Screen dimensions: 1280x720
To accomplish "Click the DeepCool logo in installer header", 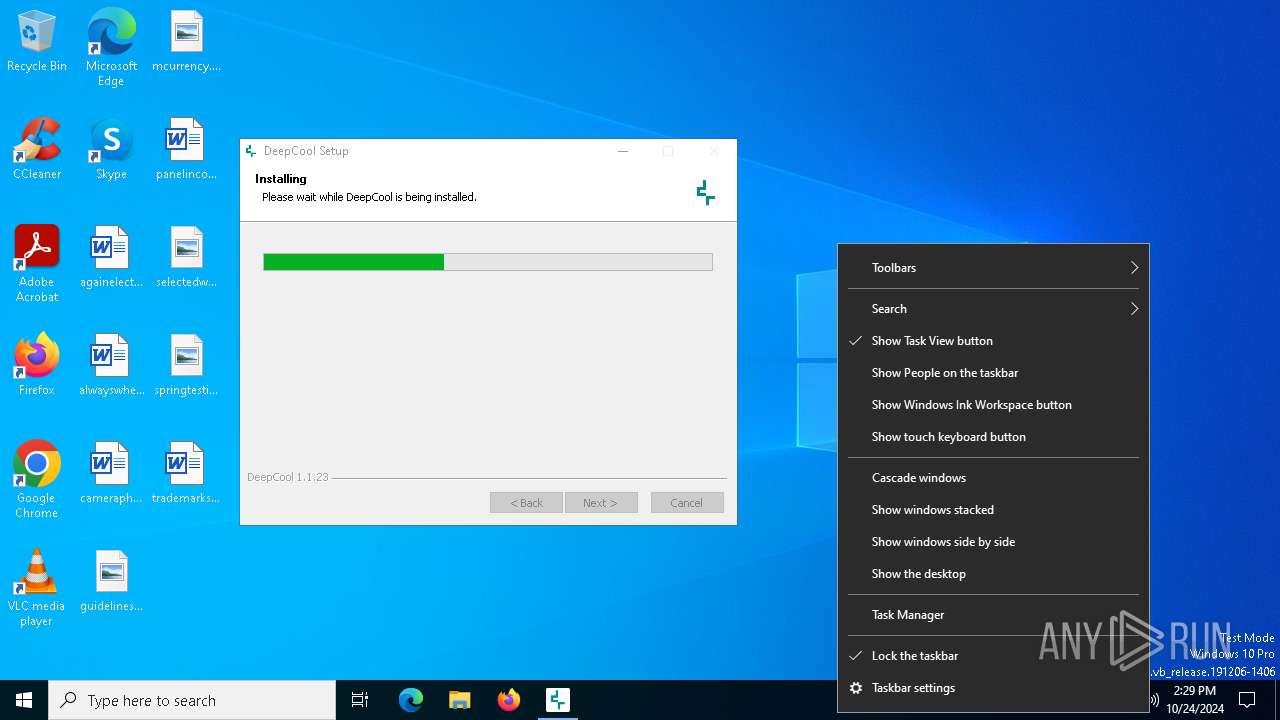I will click(x=706, y=192).
